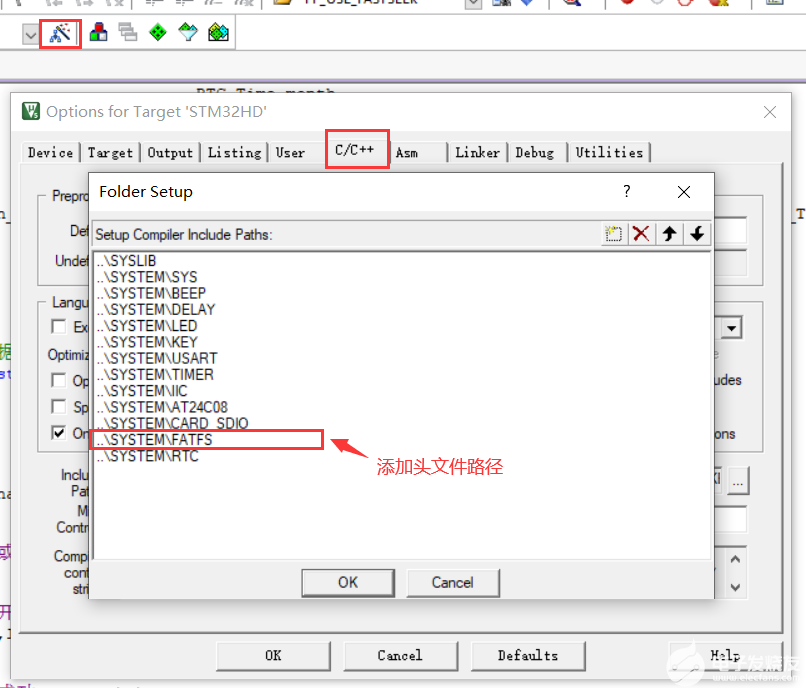This screenshot has width=806, height=688.
Task: Move selected include path down
Action: (697, 233)
